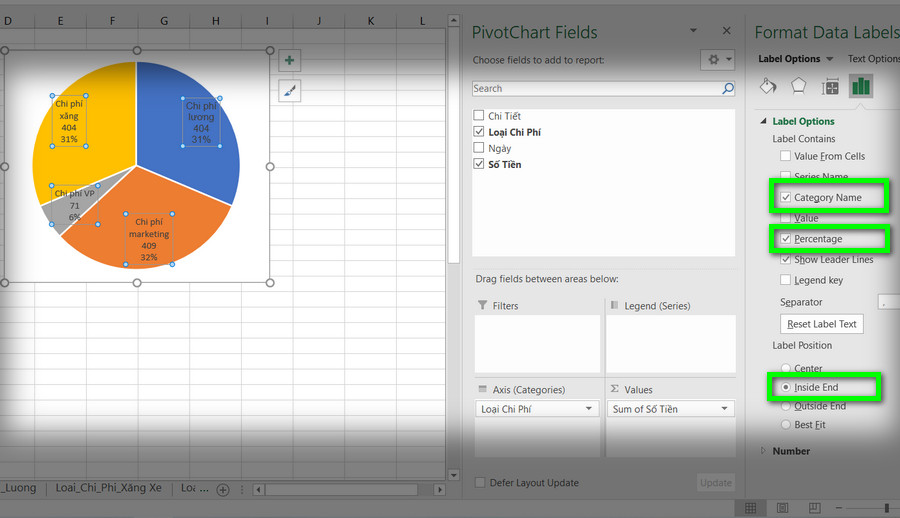Toggle the Percentage checkbox
Screen dimensions: 900x518
coord(785,238)
